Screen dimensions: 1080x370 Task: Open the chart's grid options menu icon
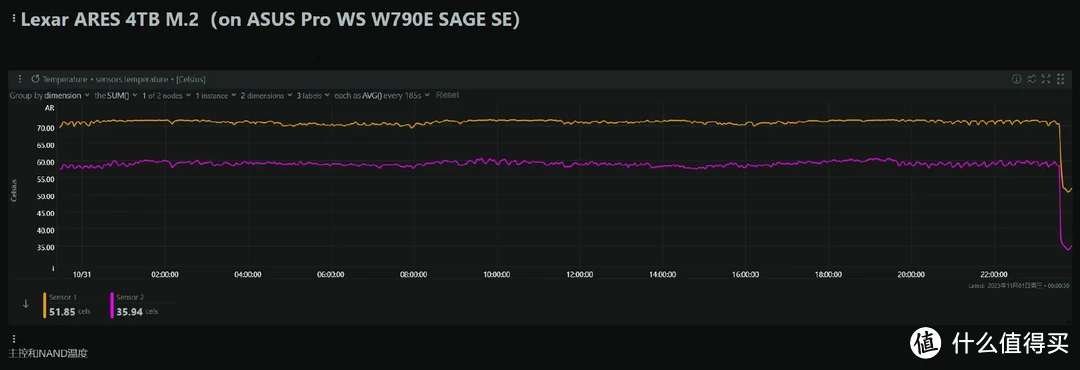pyautogui.click(x=1061, y=79)
